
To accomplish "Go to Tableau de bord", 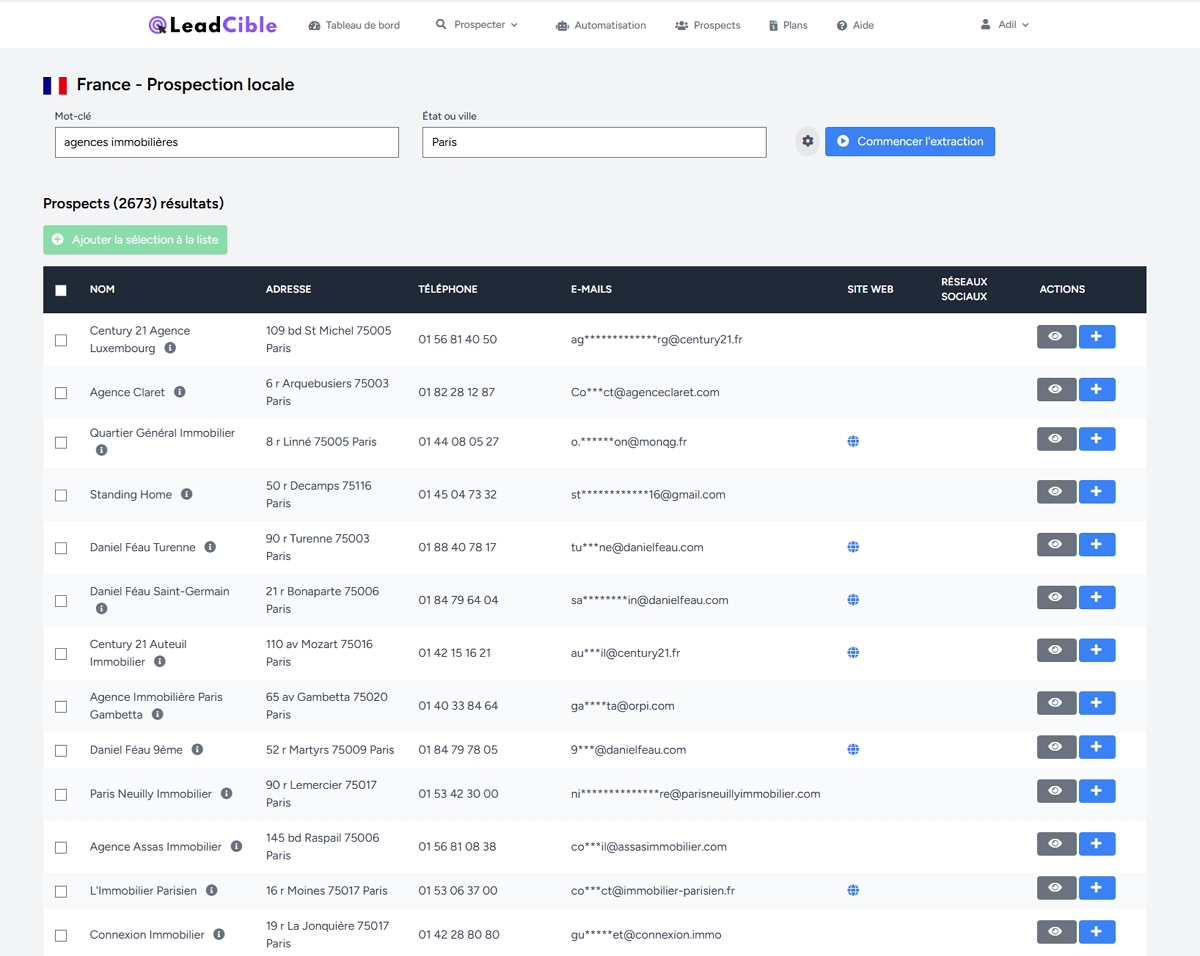I will (354, 26).
